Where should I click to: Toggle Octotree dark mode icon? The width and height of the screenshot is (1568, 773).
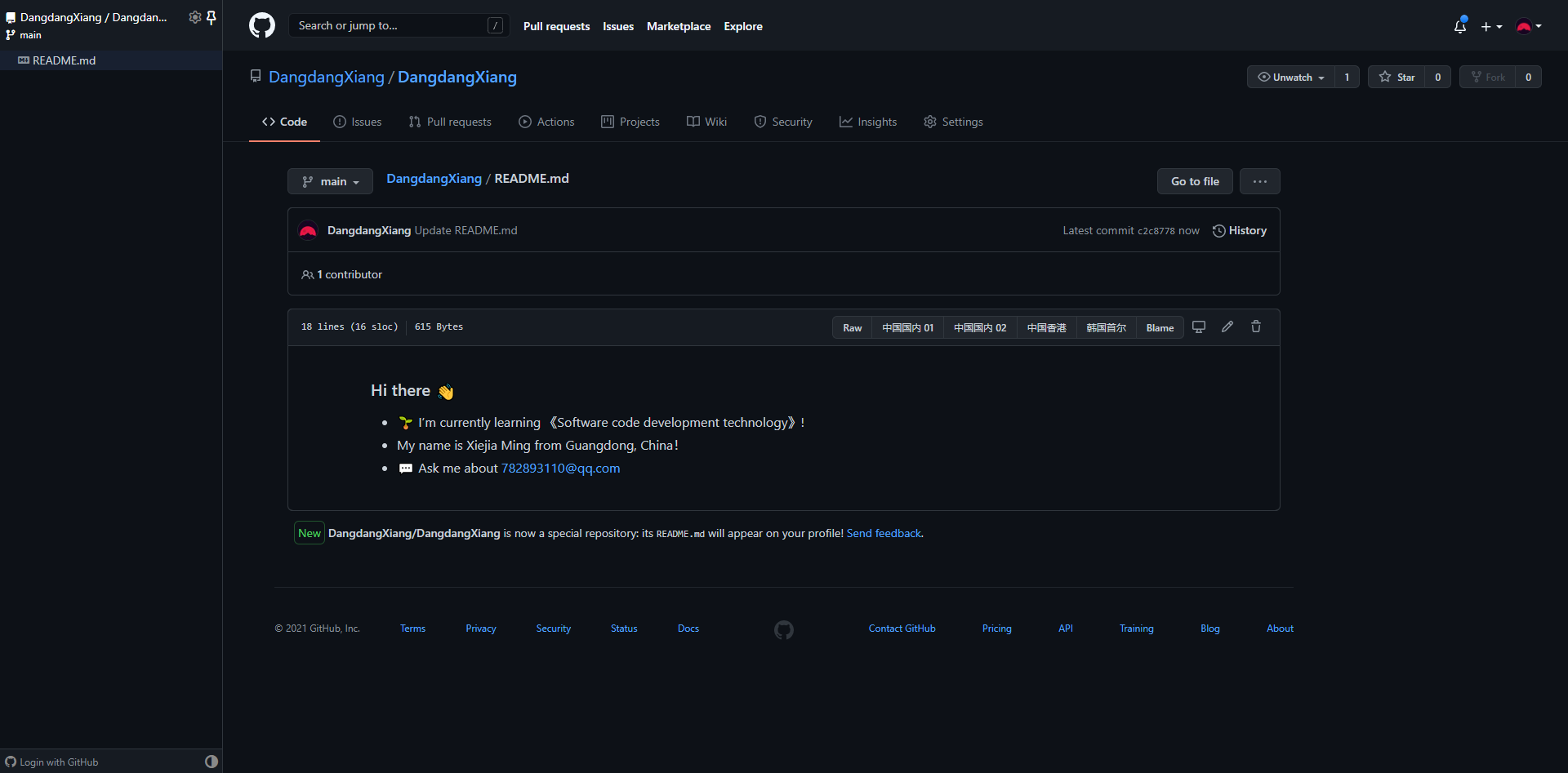coord(212,762)
